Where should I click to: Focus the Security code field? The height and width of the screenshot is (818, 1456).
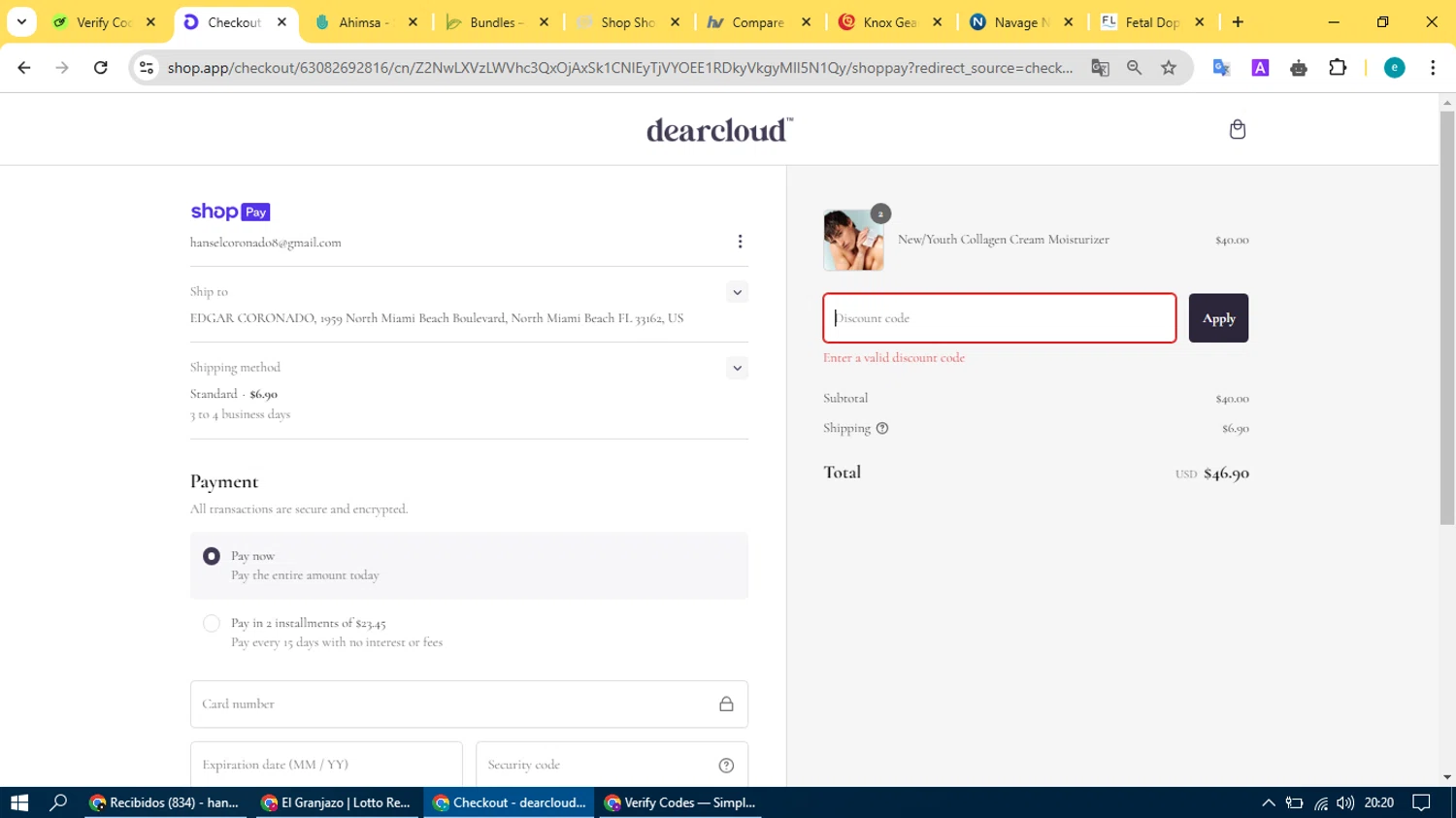tap(612, 765)
